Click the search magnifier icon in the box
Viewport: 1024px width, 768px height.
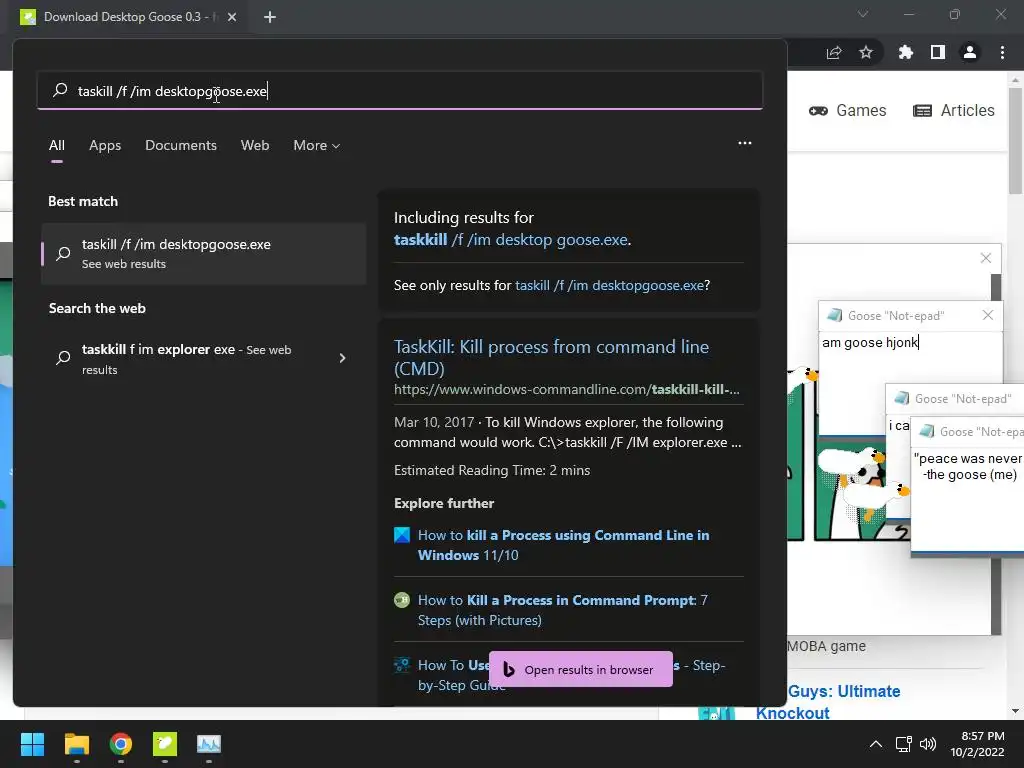(x=60, y=90)
